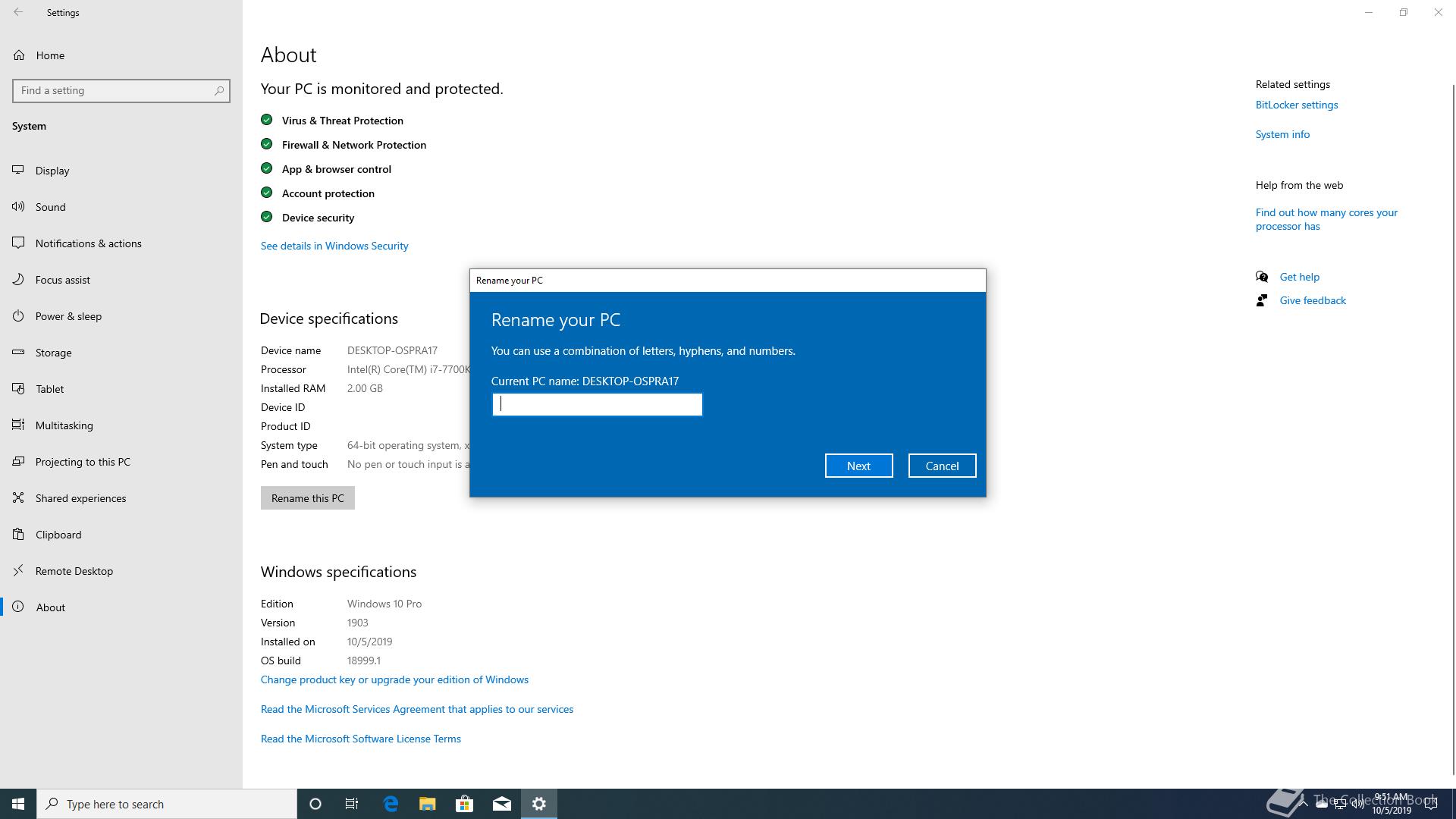Viewport: 1456px width, 819px height.
Task: Open the Focus assist moon icon
Action: coord(18,280)
